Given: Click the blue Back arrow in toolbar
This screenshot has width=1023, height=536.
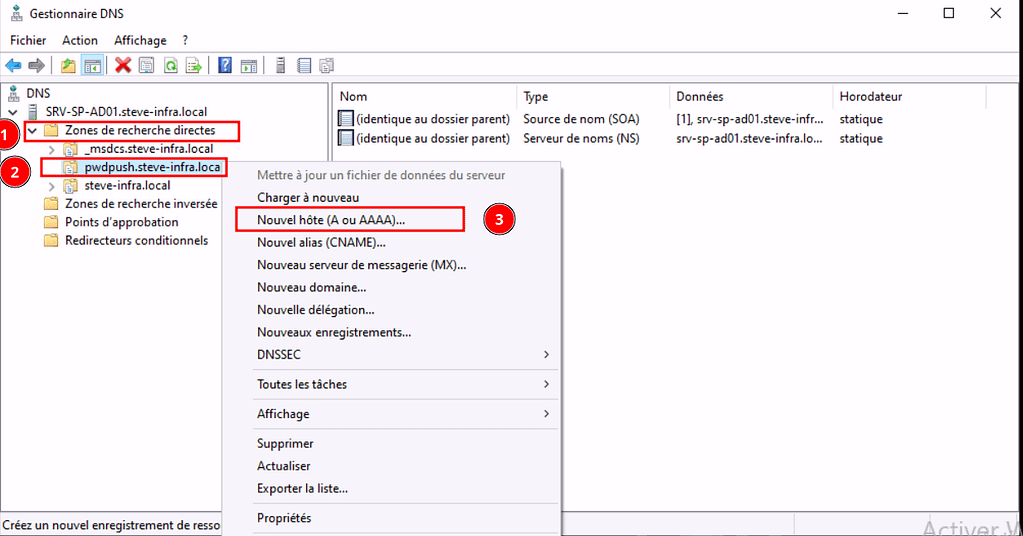Looking at the screenshot, I should 13,66.
